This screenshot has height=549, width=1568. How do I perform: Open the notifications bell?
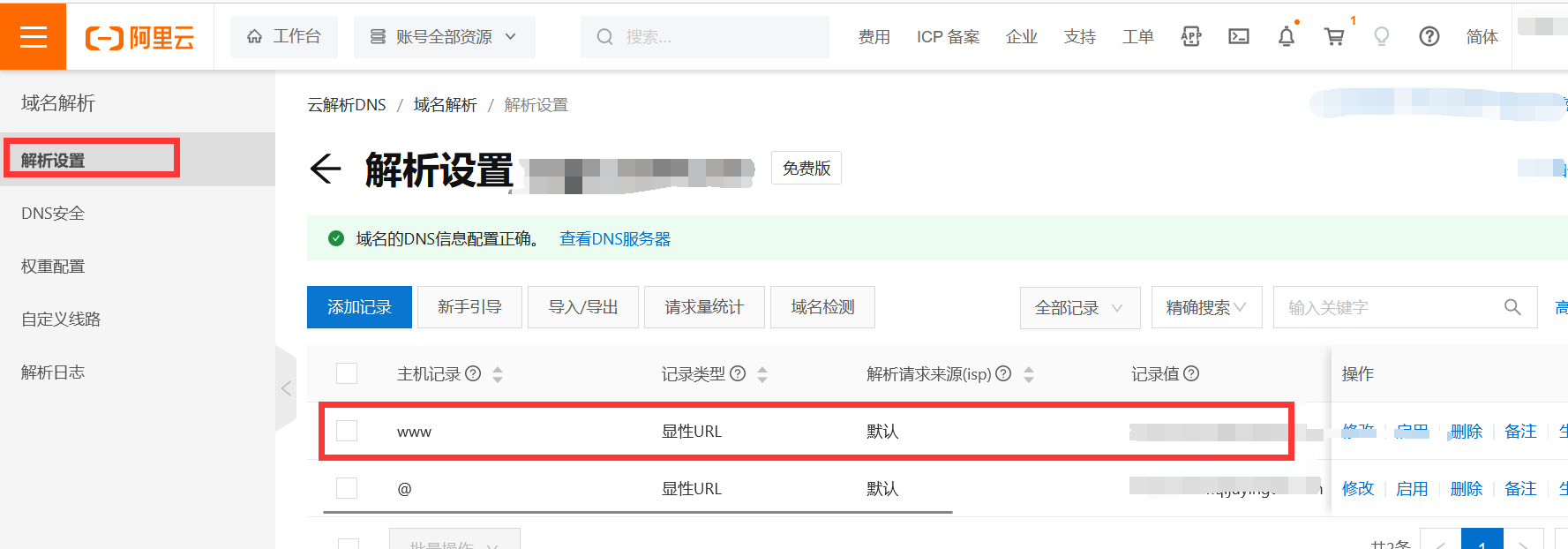tap(1287, 36)
